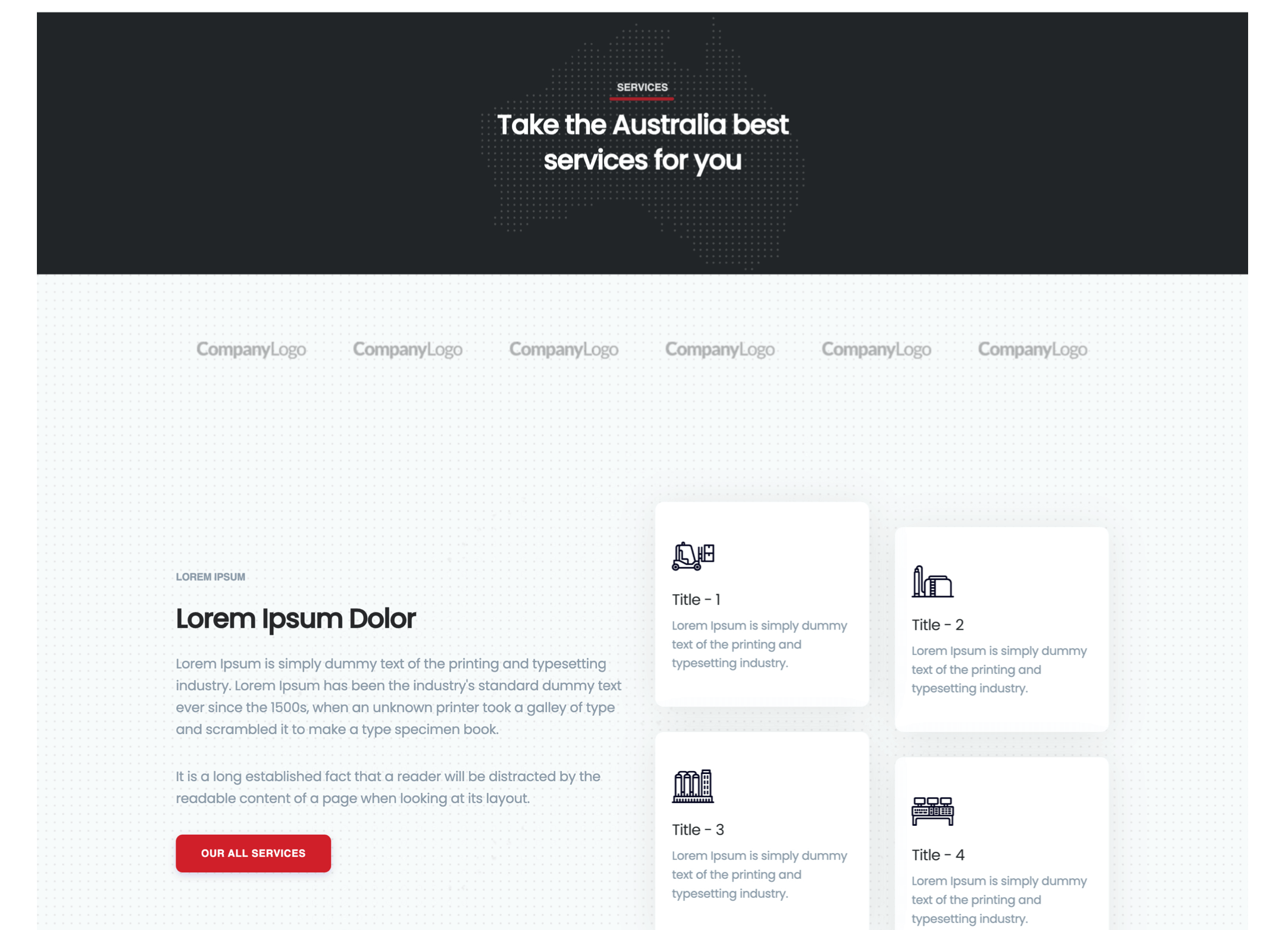Viewport: 1288px width, 930px height.
Task: Select the Title - 4 card heading
Action: (937, 854)
